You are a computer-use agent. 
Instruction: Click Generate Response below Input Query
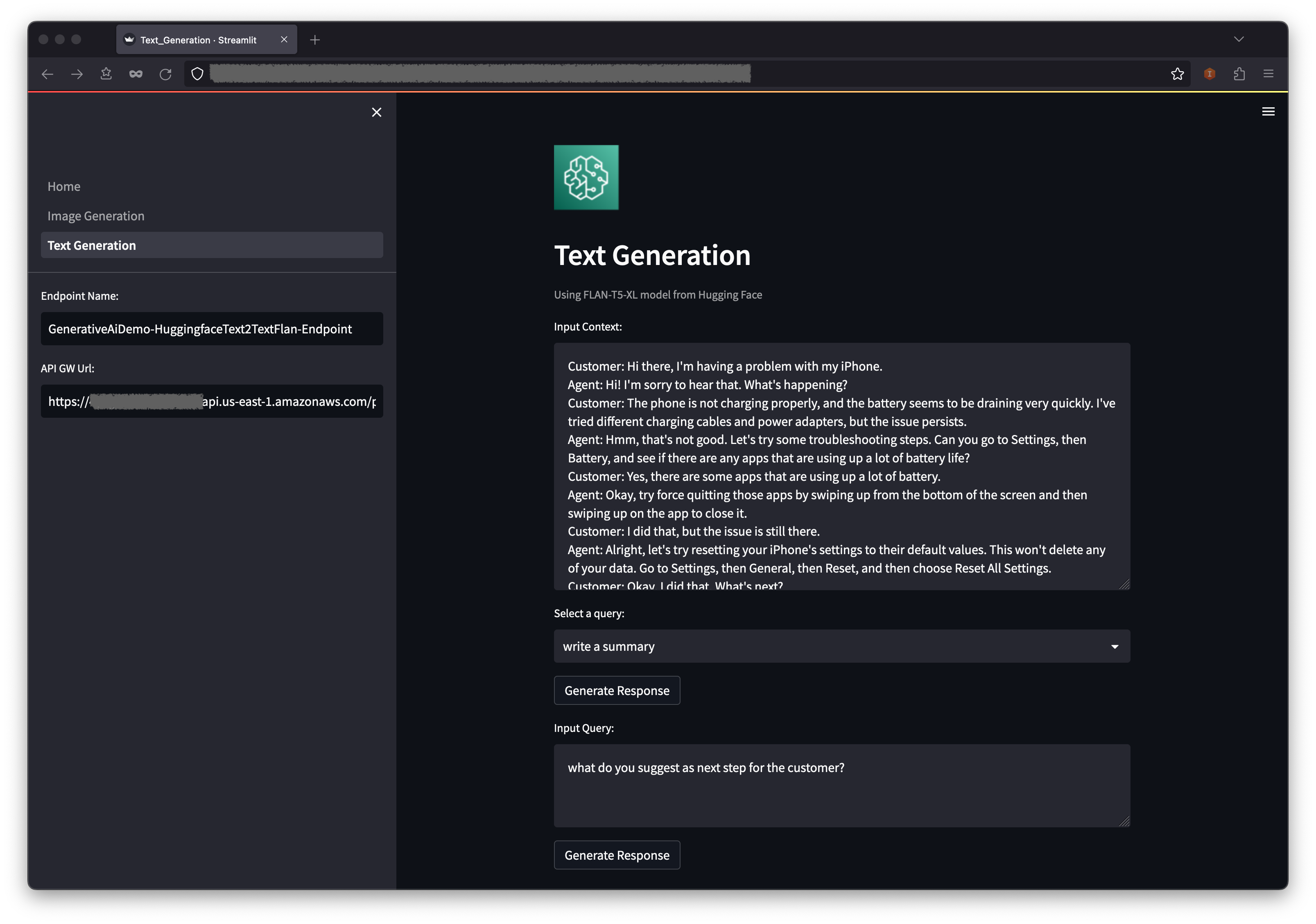coord(617,855)
